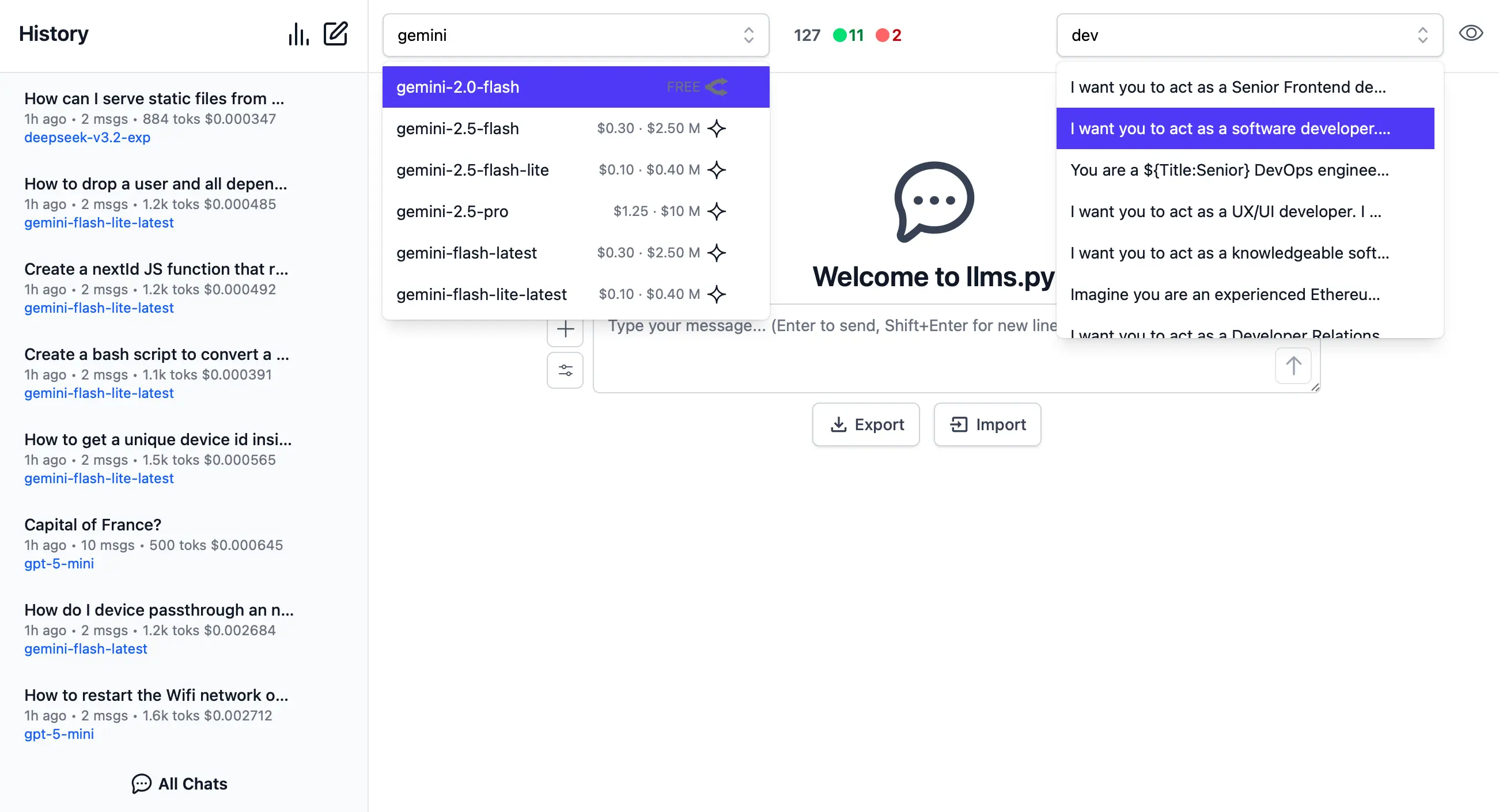
Task: Click the Import button
Action: [987, 424]
